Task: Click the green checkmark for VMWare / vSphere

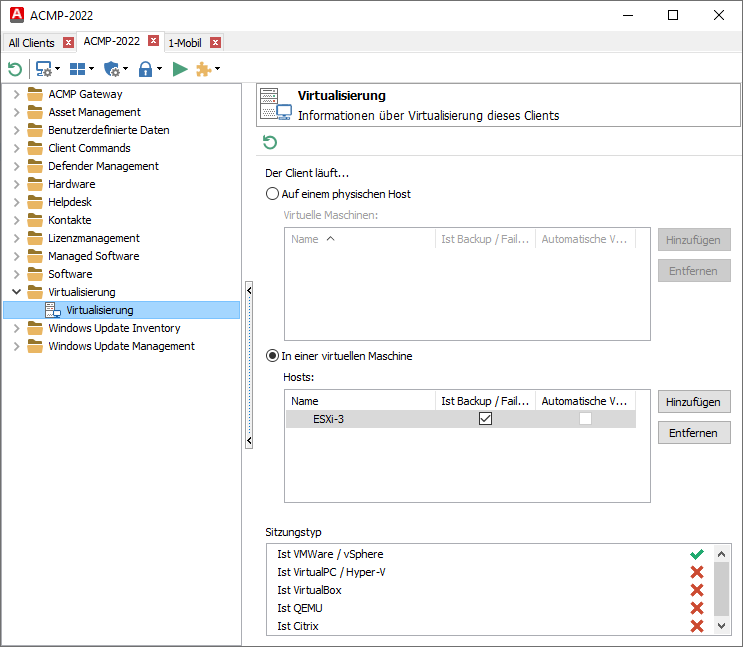Action: 697,554
